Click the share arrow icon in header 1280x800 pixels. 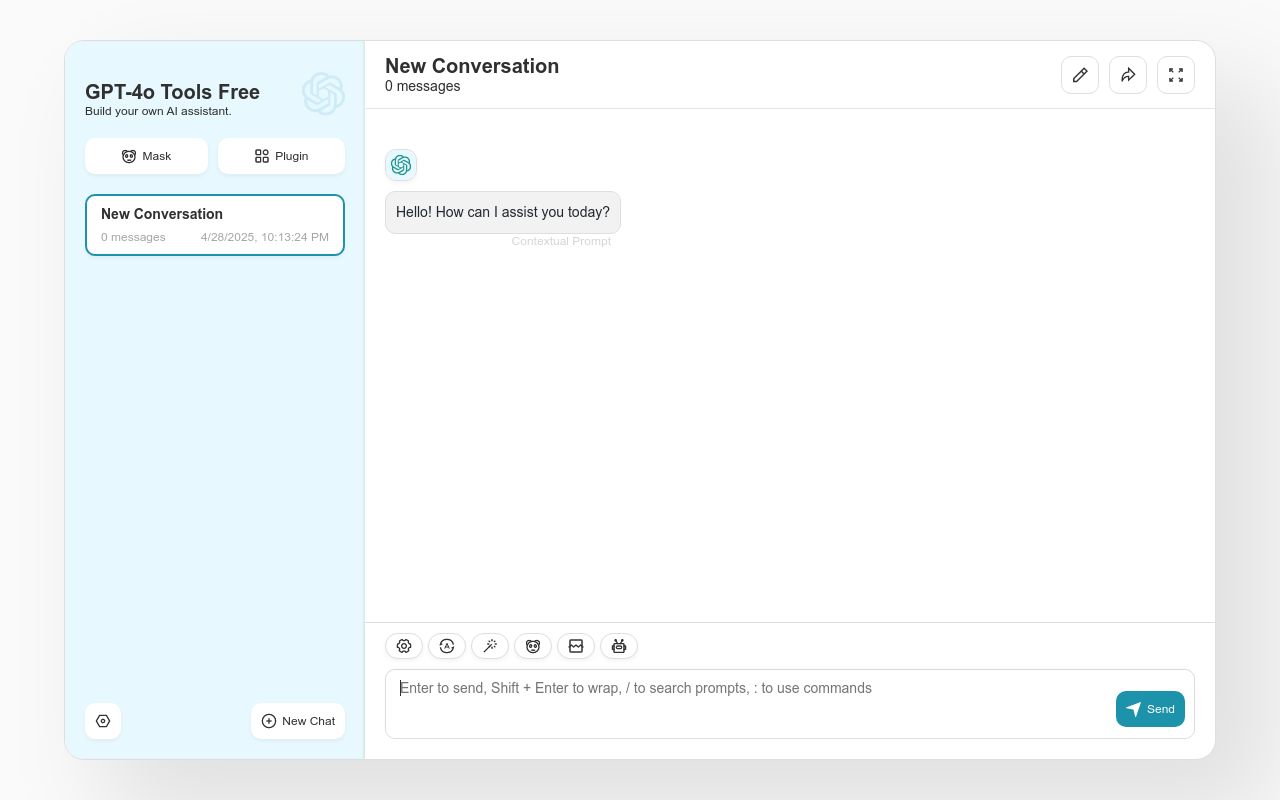click(x=1128, y=75)
